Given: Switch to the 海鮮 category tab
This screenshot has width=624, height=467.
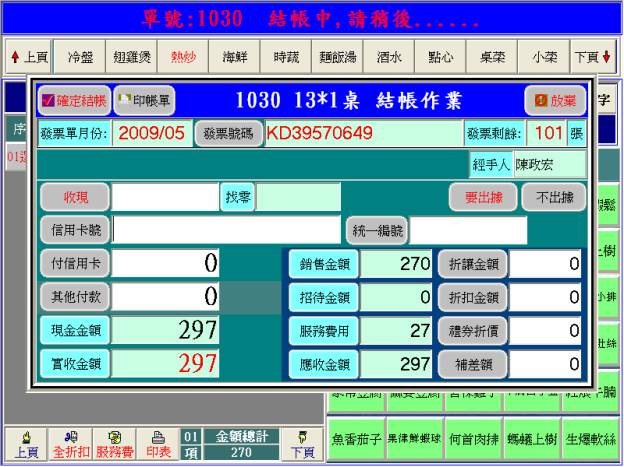Looking at the screenshot, I should 236,57.
